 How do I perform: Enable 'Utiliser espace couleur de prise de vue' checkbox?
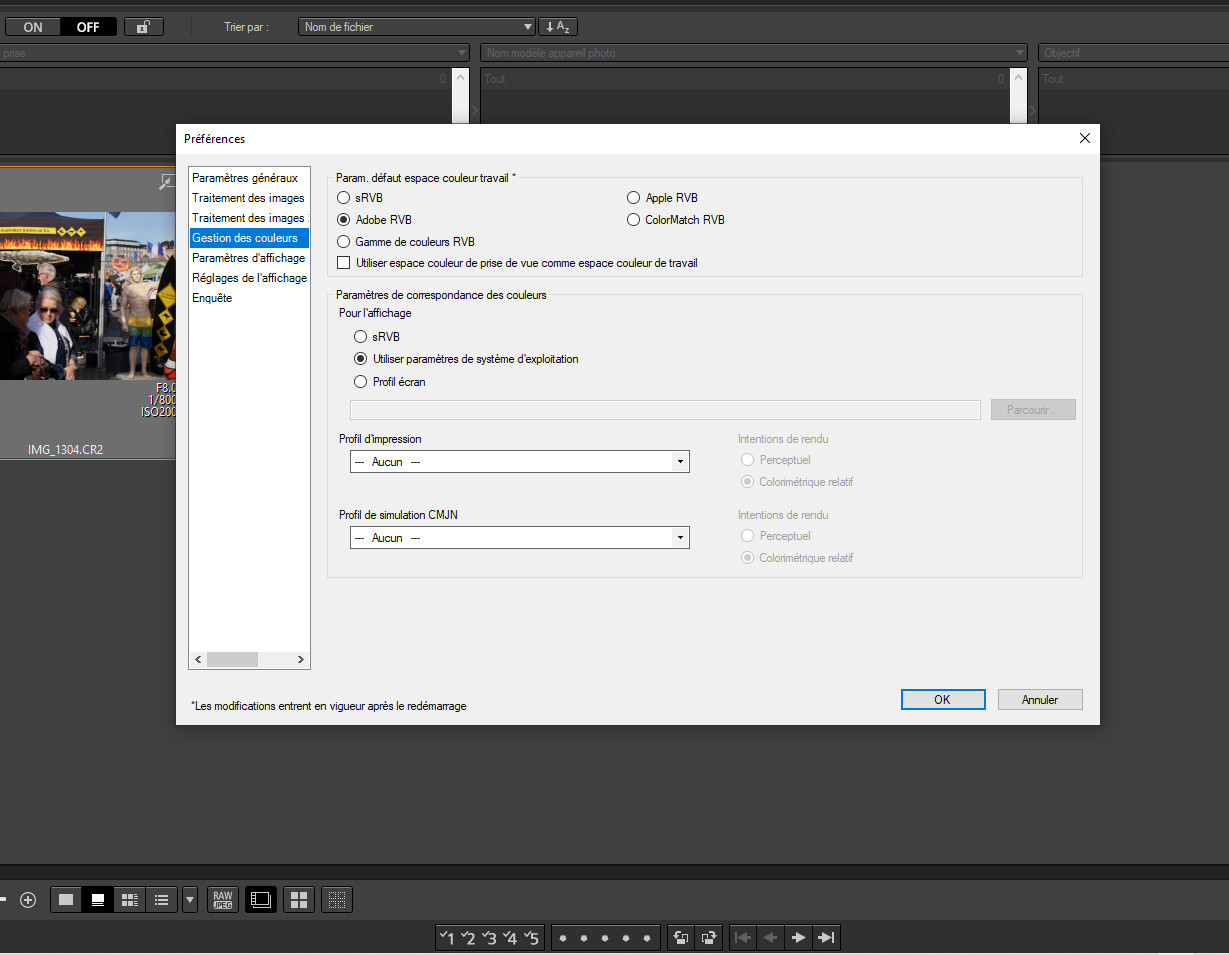click(x=345, y=263)
